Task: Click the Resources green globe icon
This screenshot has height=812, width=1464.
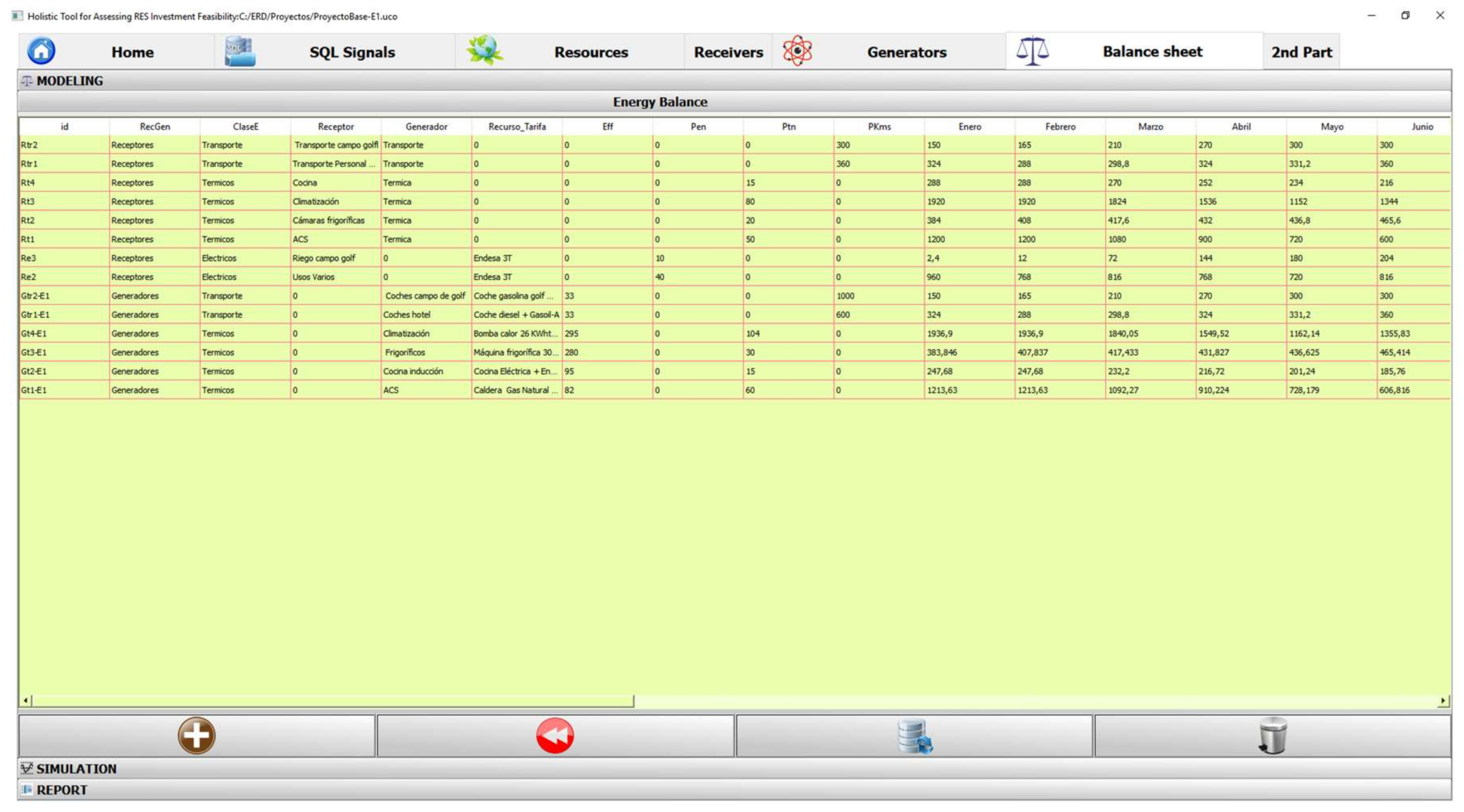Action: 484,51
